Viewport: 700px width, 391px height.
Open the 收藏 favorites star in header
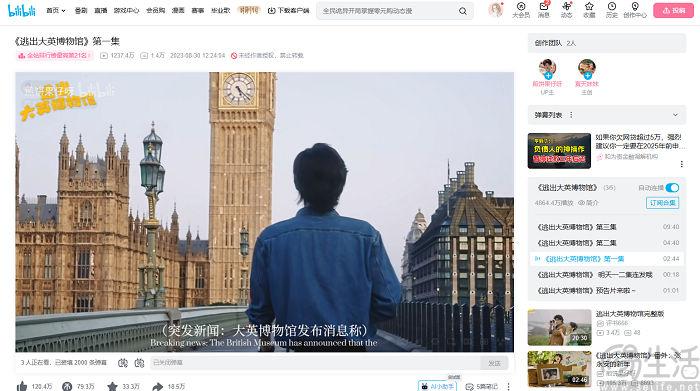click(x=589, y=9)
